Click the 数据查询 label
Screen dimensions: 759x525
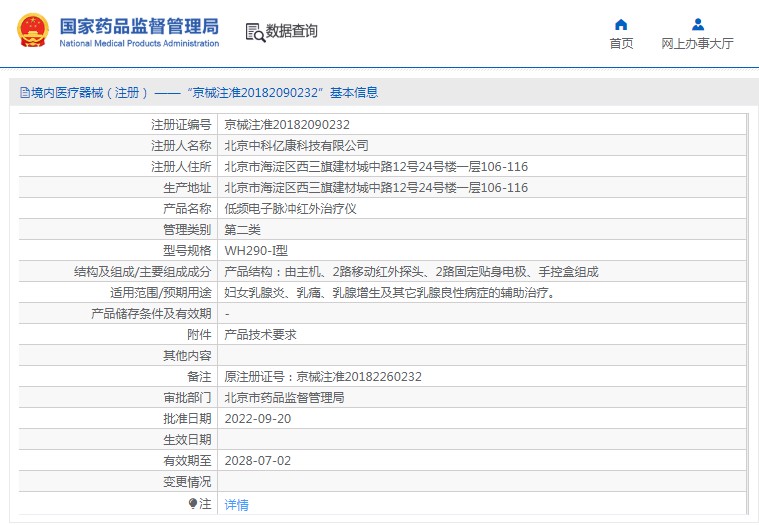(291, 31)
